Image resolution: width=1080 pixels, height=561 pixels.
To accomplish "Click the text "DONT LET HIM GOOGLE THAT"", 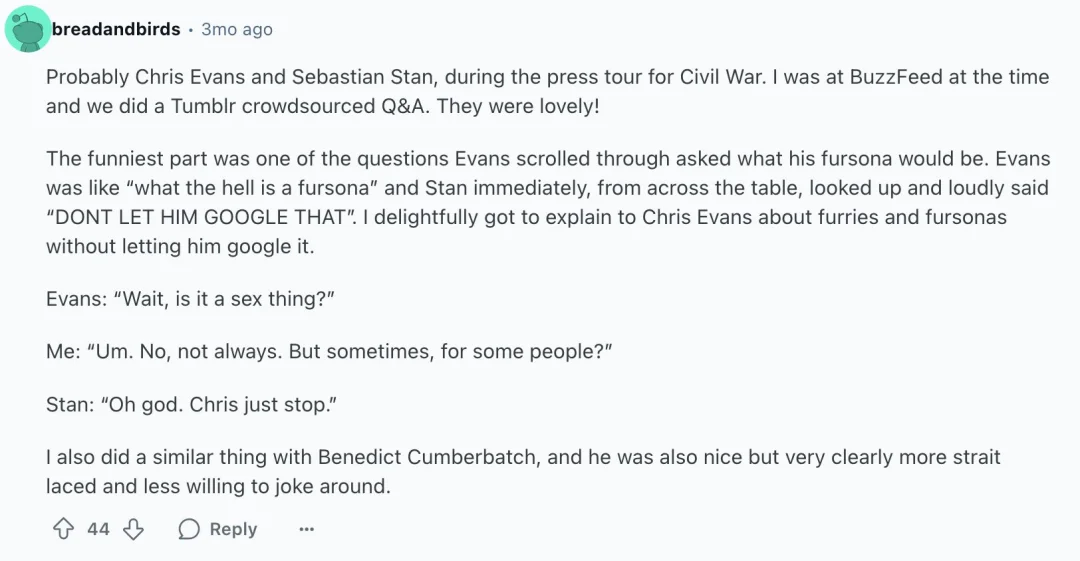I will 196,217.
